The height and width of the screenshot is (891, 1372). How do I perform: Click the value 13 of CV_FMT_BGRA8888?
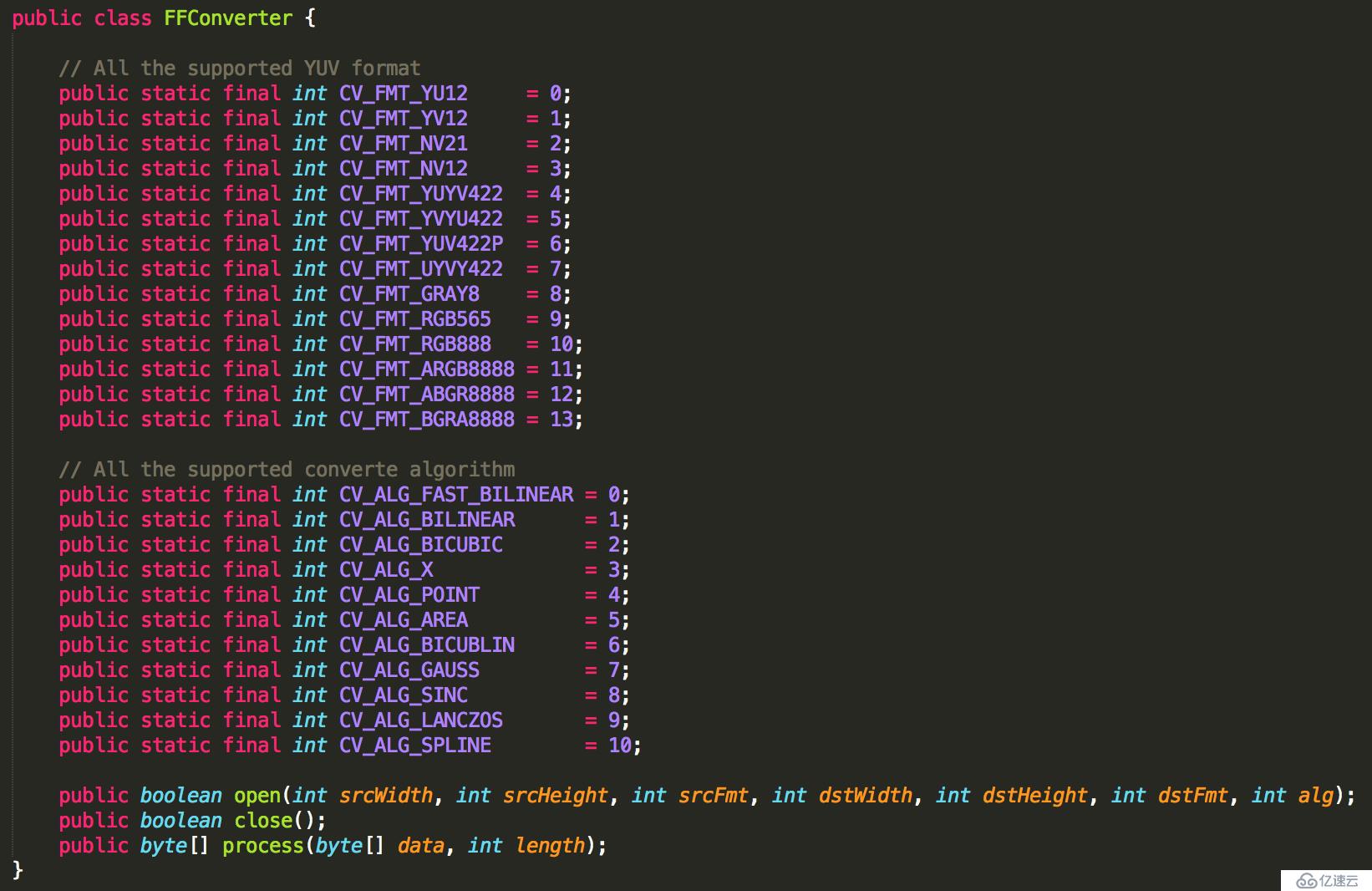[561, 419]
